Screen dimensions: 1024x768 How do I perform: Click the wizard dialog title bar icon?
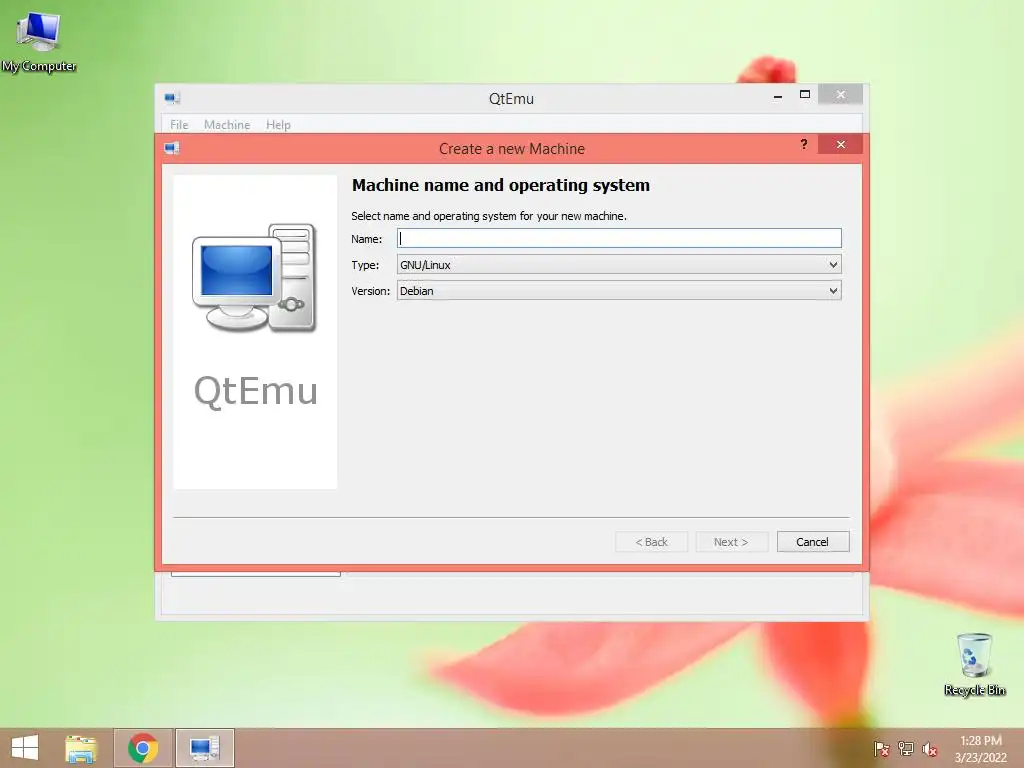click(x=172, y=148)
